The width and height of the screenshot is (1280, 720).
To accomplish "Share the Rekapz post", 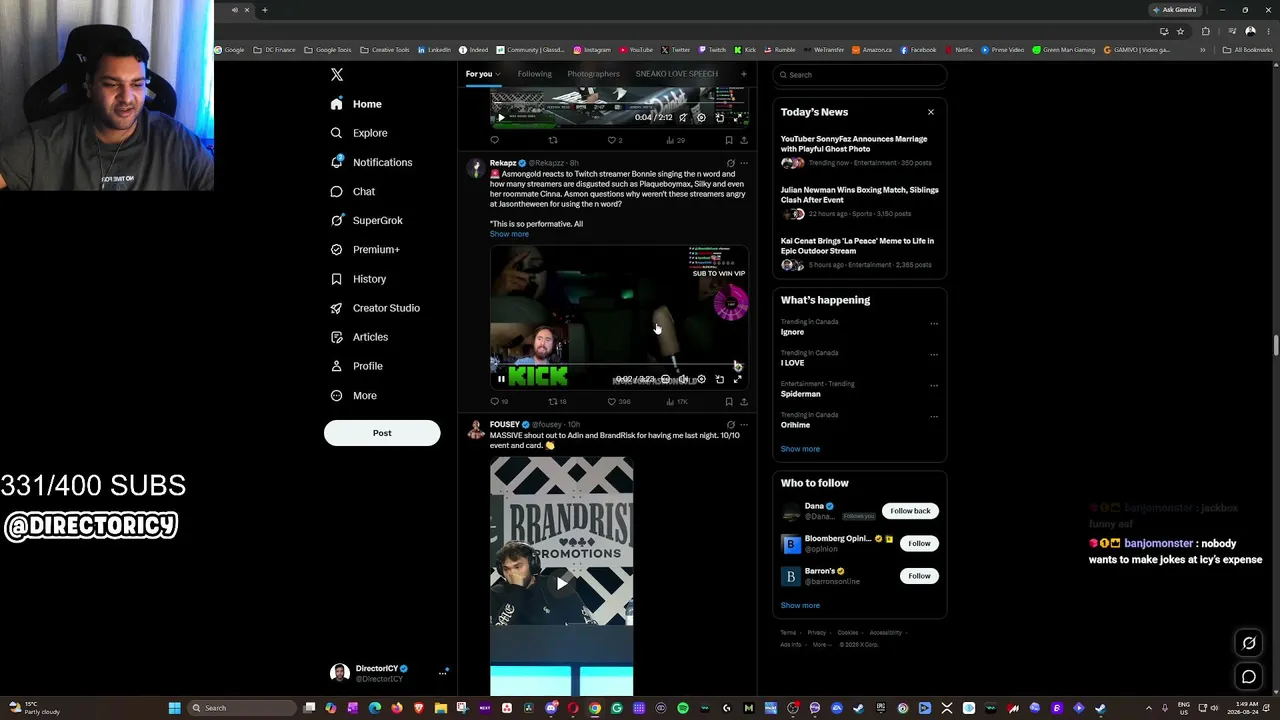I will [x=743, y=402].
